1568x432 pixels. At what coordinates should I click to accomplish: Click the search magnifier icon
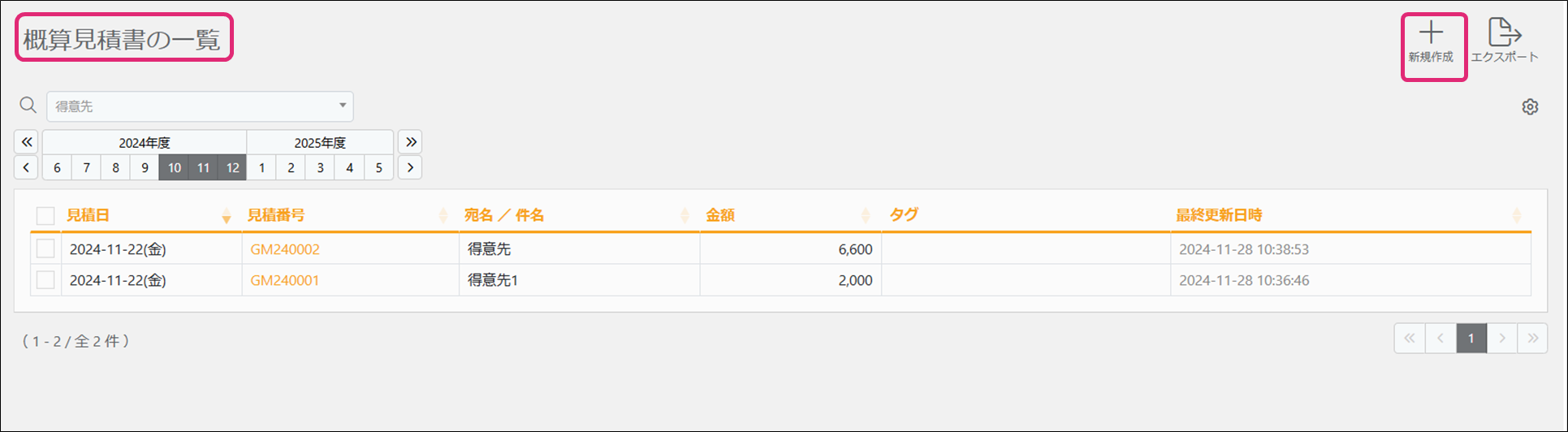click(28, 106)
